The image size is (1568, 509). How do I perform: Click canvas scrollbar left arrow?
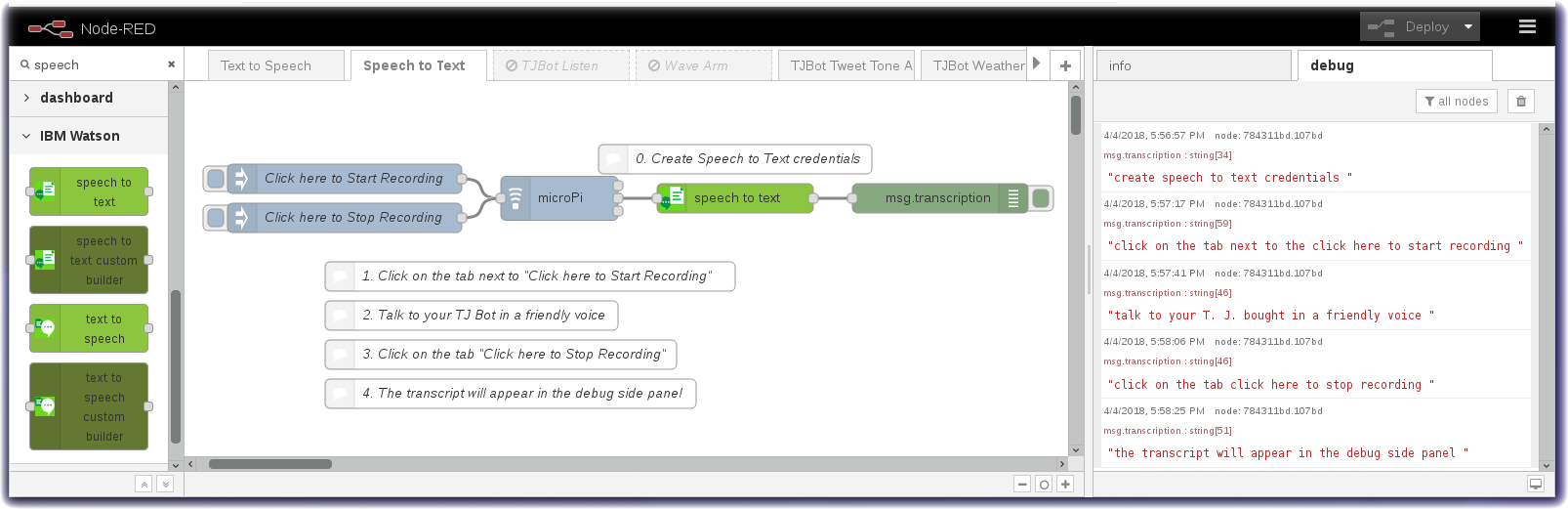tap(190, 464)
